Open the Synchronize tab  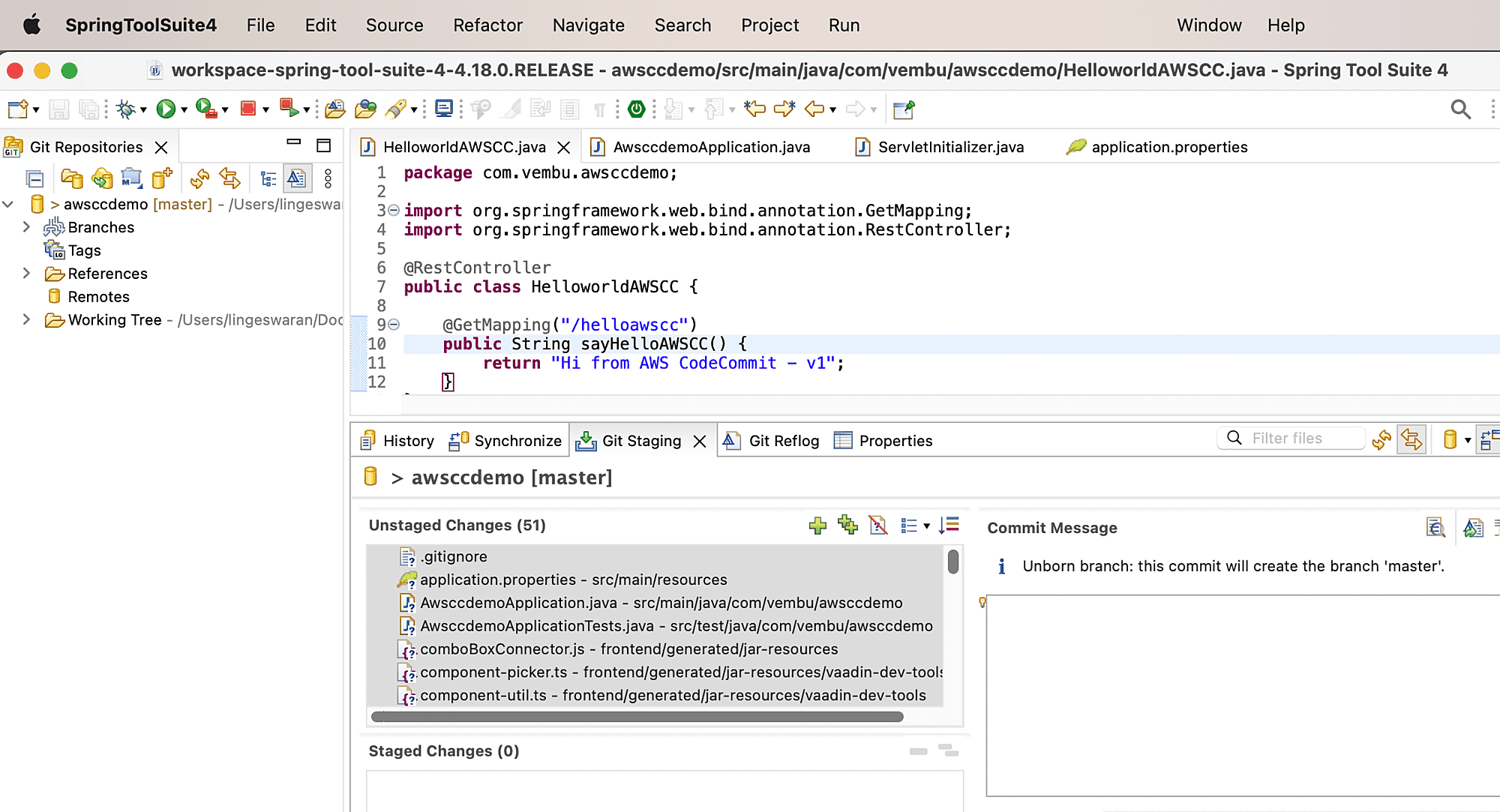tap(505, 441)
